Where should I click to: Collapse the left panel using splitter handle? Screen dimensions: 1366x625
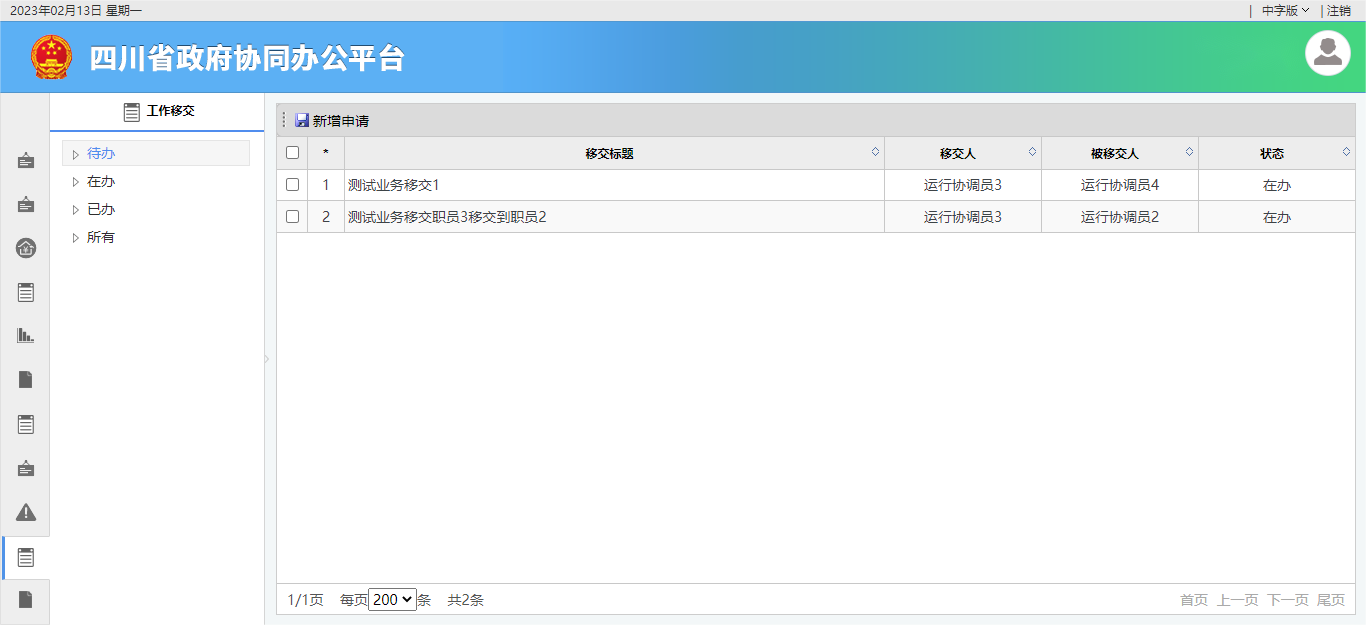point(267,359)
